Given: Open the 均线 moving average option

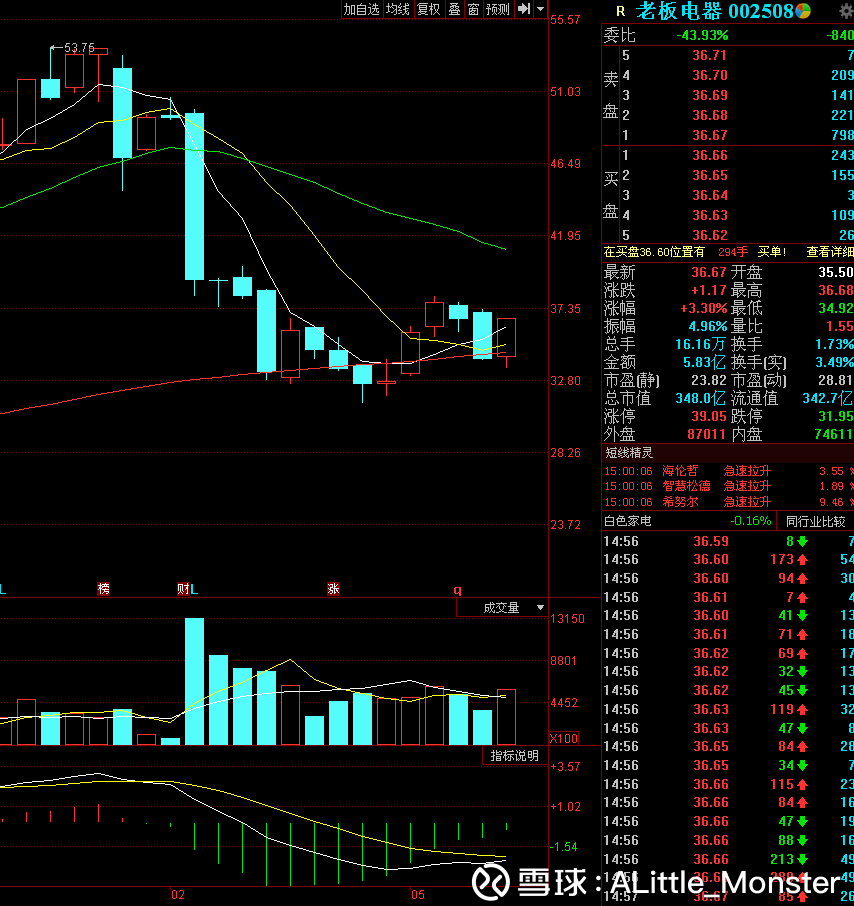Looking at the screenshot, I should tap(398, 9).
